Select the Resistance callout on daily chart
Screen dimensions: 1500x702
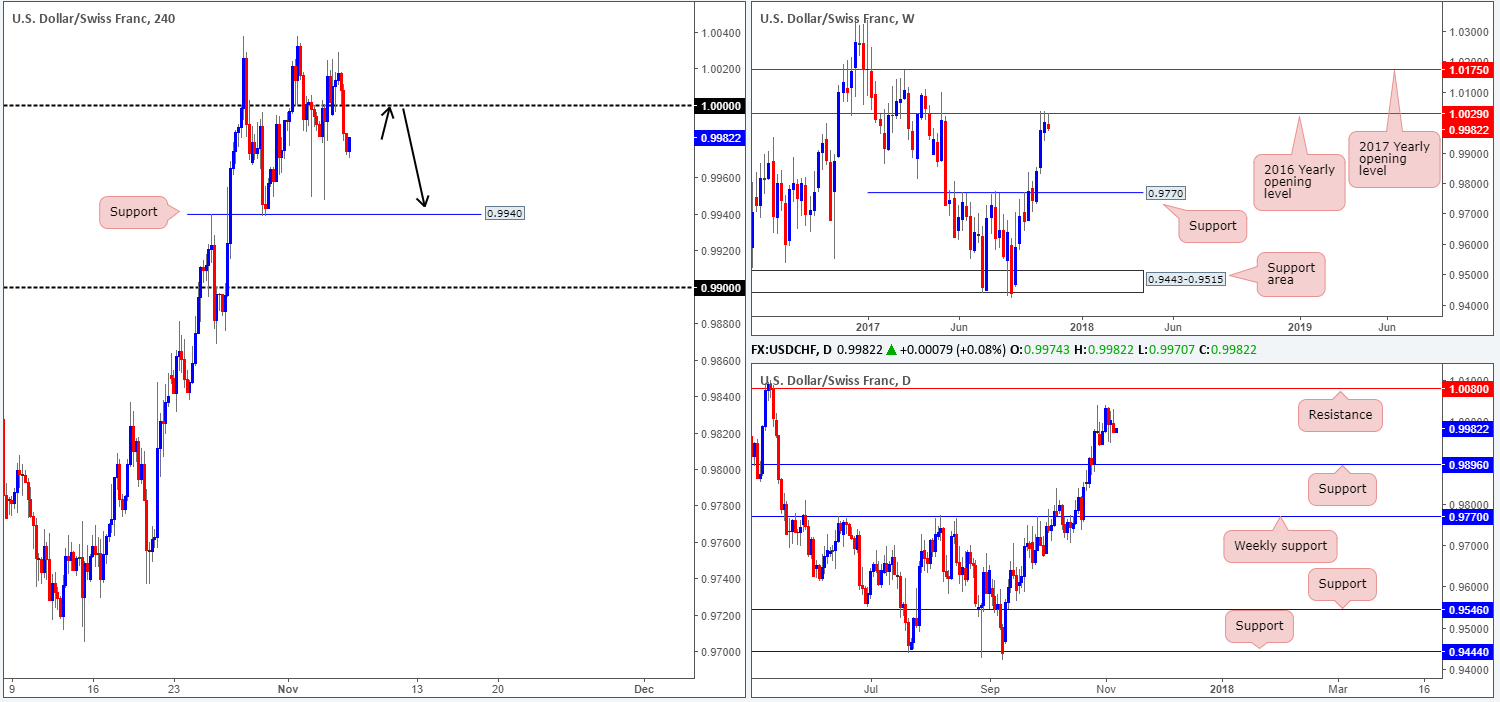click(x=1340, y=414)
